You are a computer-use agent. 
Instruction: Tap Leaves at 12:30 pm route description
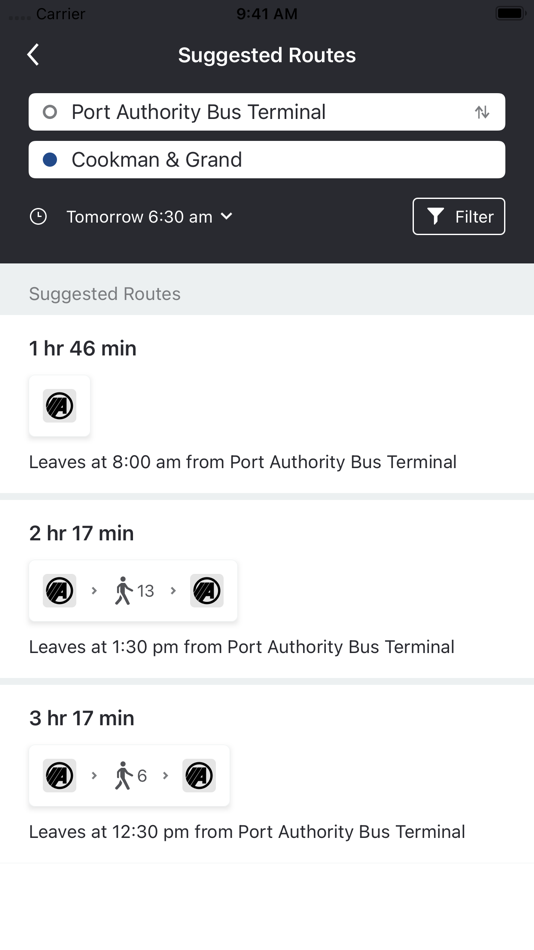[247, 832]
